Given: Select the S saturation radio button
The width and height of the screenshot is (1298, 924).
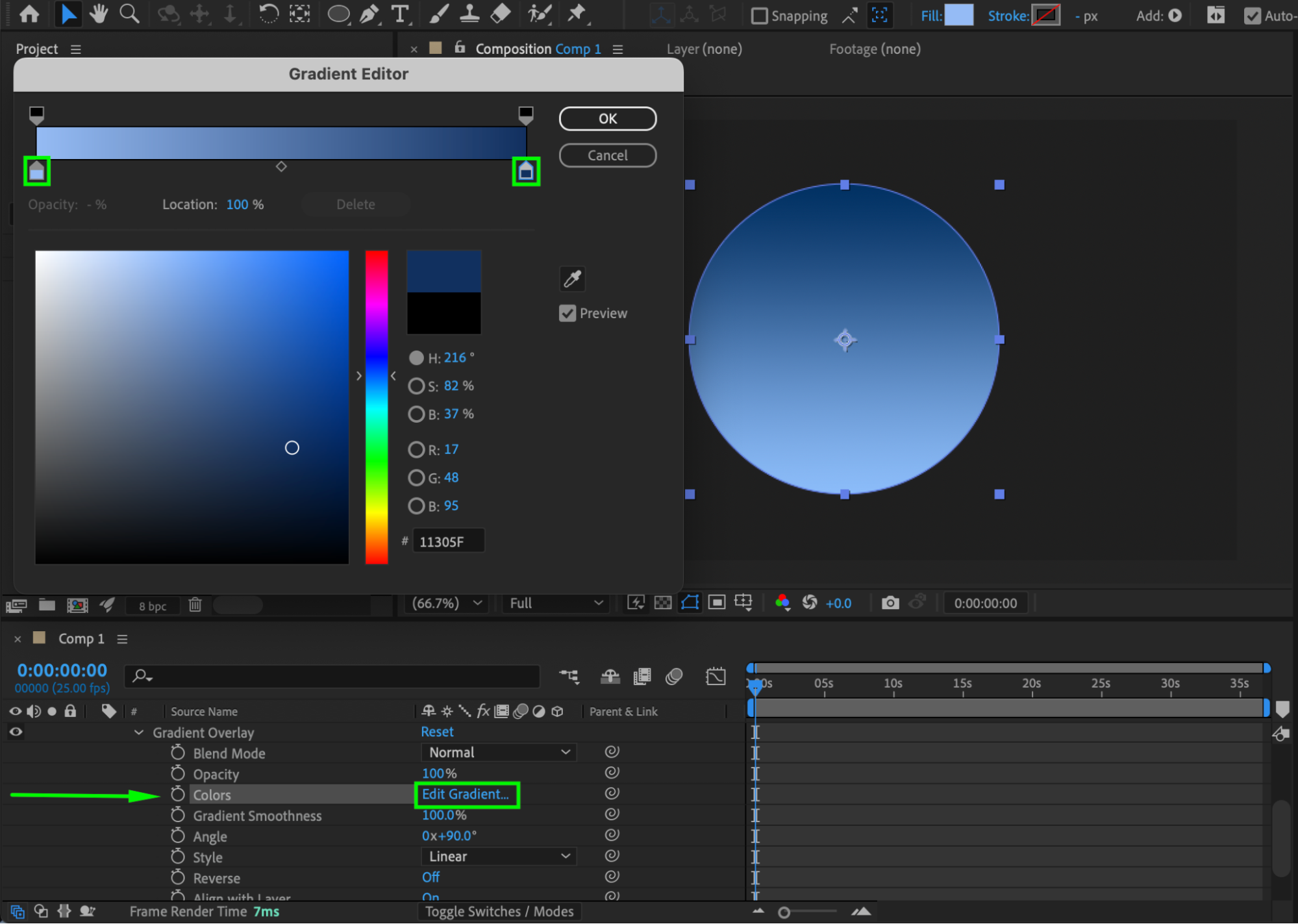Looking at the screenshot, I should pos(416,386).
